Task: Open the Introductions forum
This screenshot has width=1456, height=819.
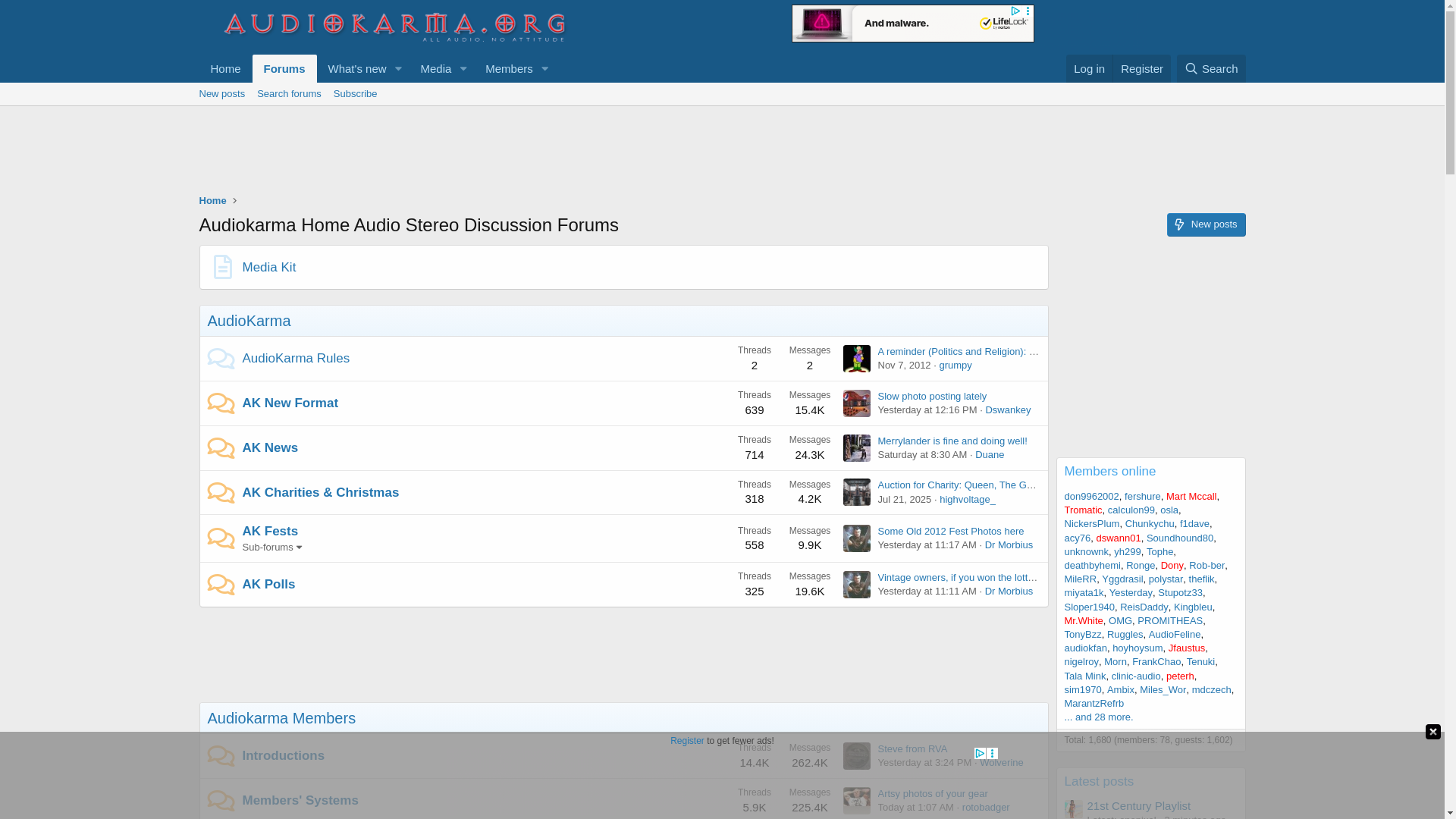Action: click(283, 756)
